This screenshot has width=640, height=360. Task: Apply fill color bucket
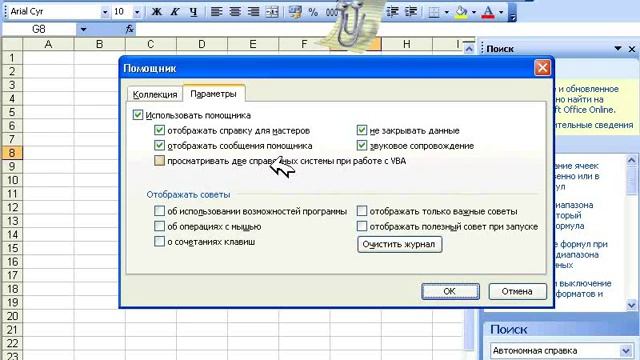click(x=462, y=12)
